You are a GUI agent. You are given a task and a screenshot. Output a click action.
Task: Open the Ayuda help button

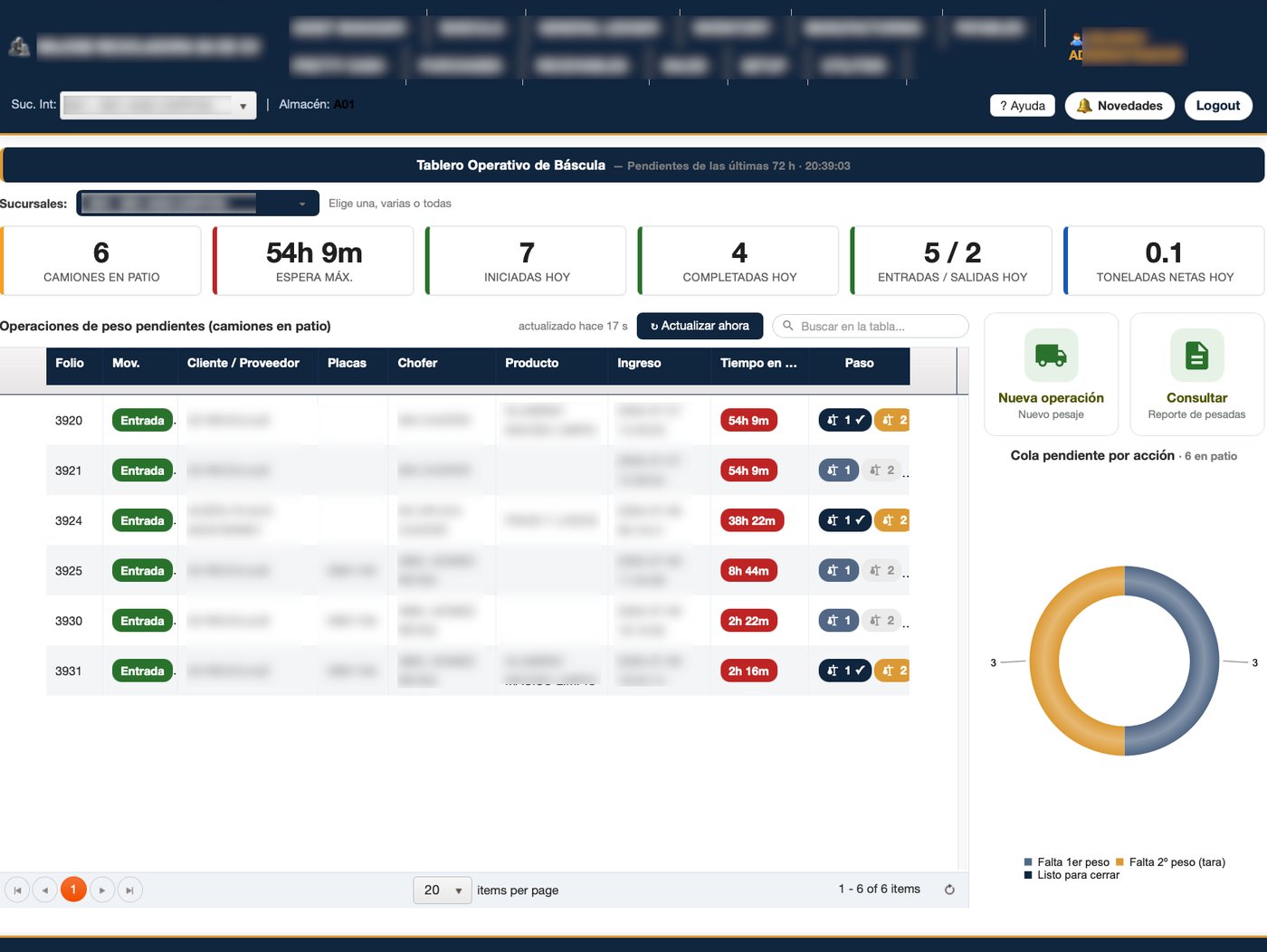pos(1023,106)
